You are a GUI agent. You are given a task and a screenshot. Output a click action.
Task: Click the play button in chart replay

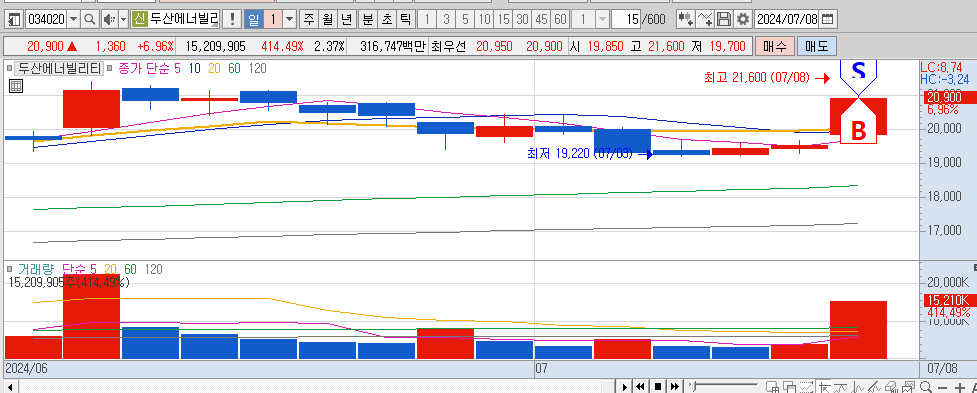625,387
